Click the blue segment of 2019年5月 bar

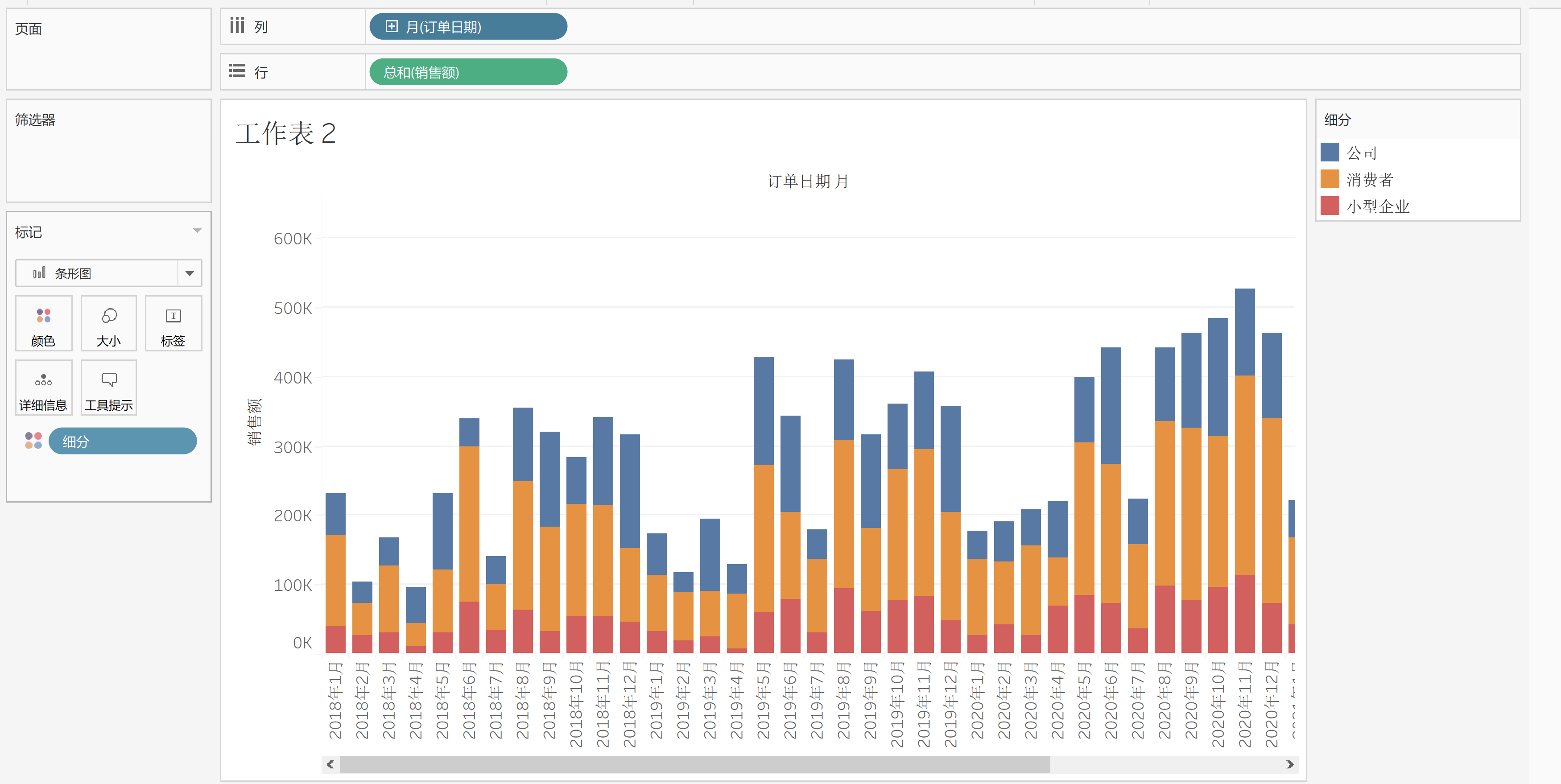[x=764, y=411]
